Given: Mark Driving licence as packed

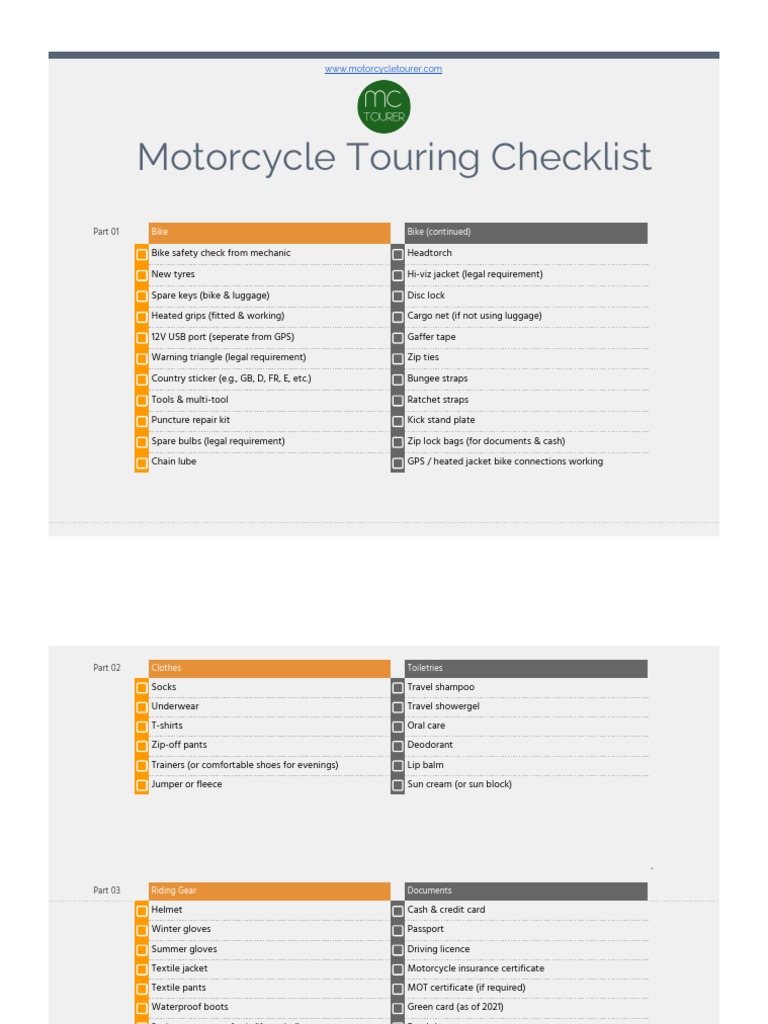Looking at the screenshot, I should (x=398, y=950).
